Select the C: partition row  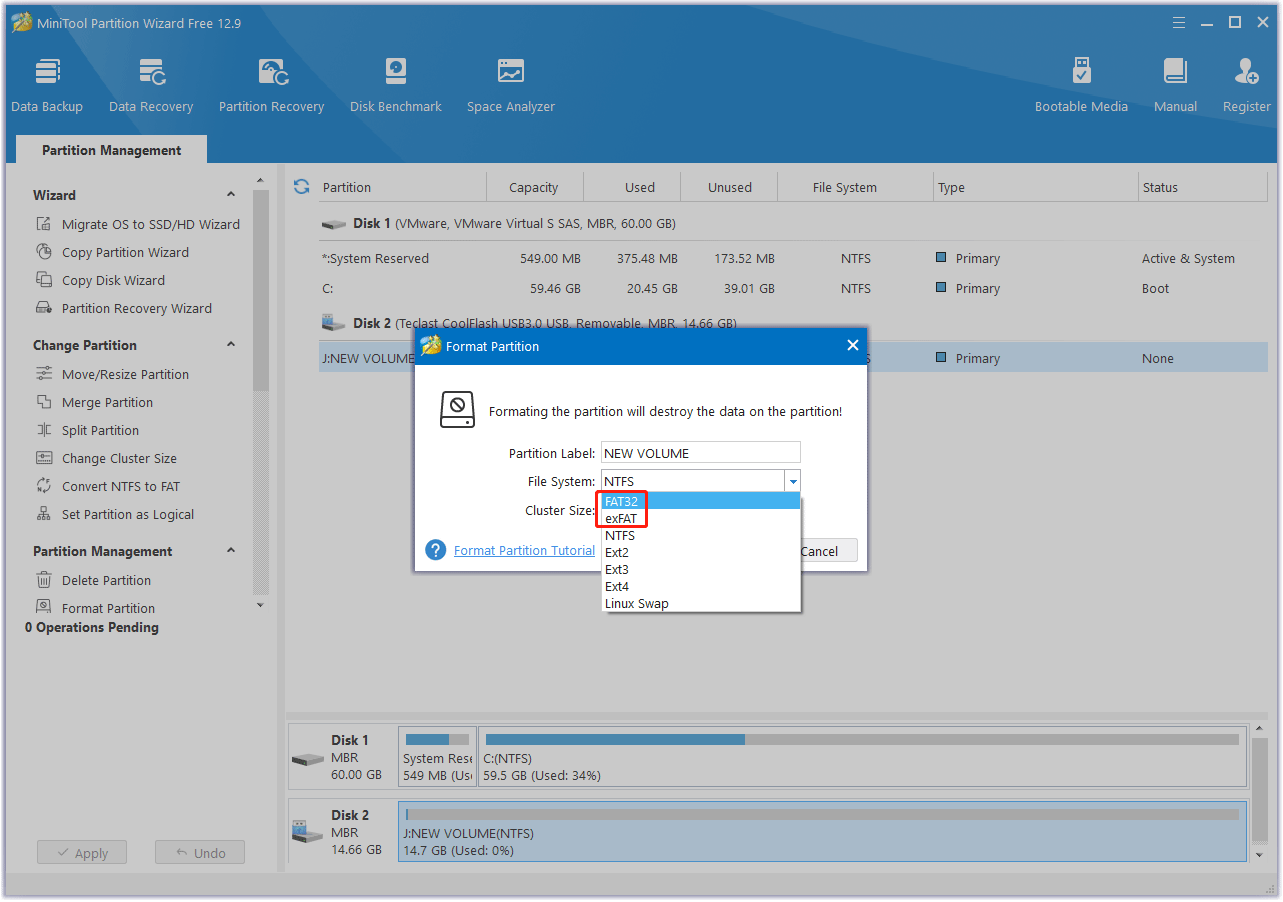pyautogui.click(x=793, y=288)
